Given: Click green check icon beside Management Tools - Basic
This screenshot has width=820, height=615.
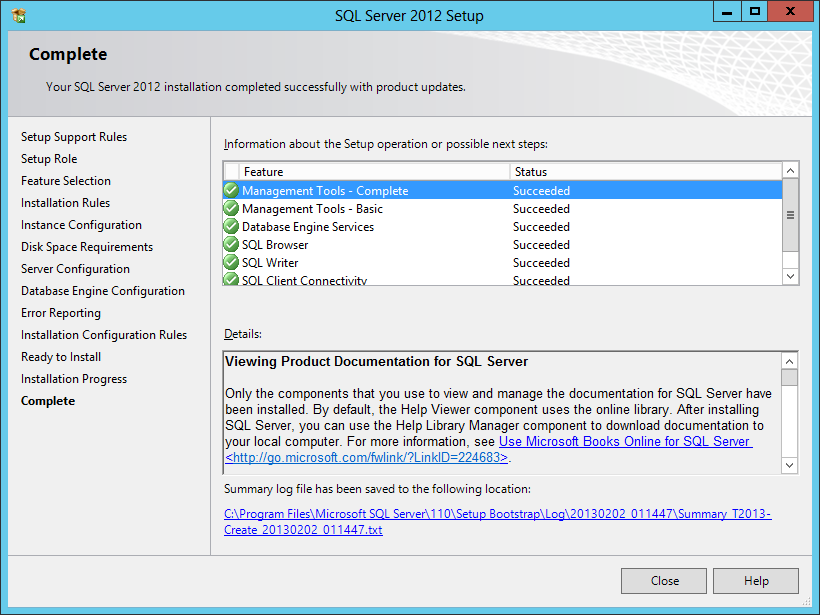Looking at the screenshot, I should [231, 209].
